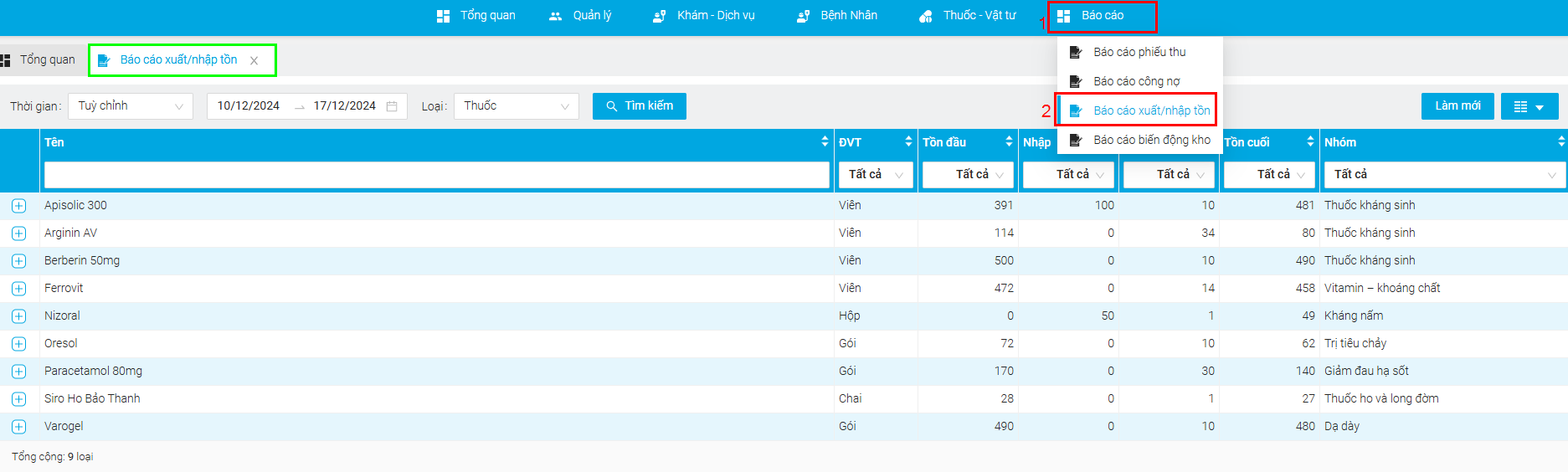1568x472 pixels.
Task: Switch to the Tổng quan tab
Action: [39, 60]
